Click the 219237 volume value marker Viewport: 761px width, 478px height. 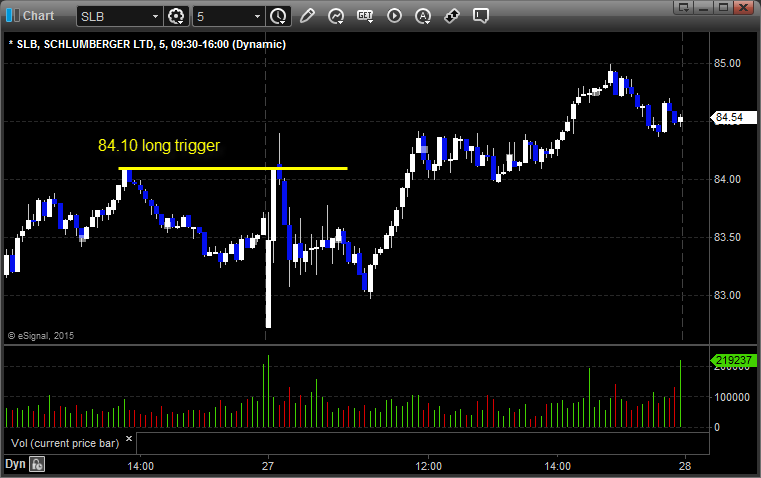(733, 360)
